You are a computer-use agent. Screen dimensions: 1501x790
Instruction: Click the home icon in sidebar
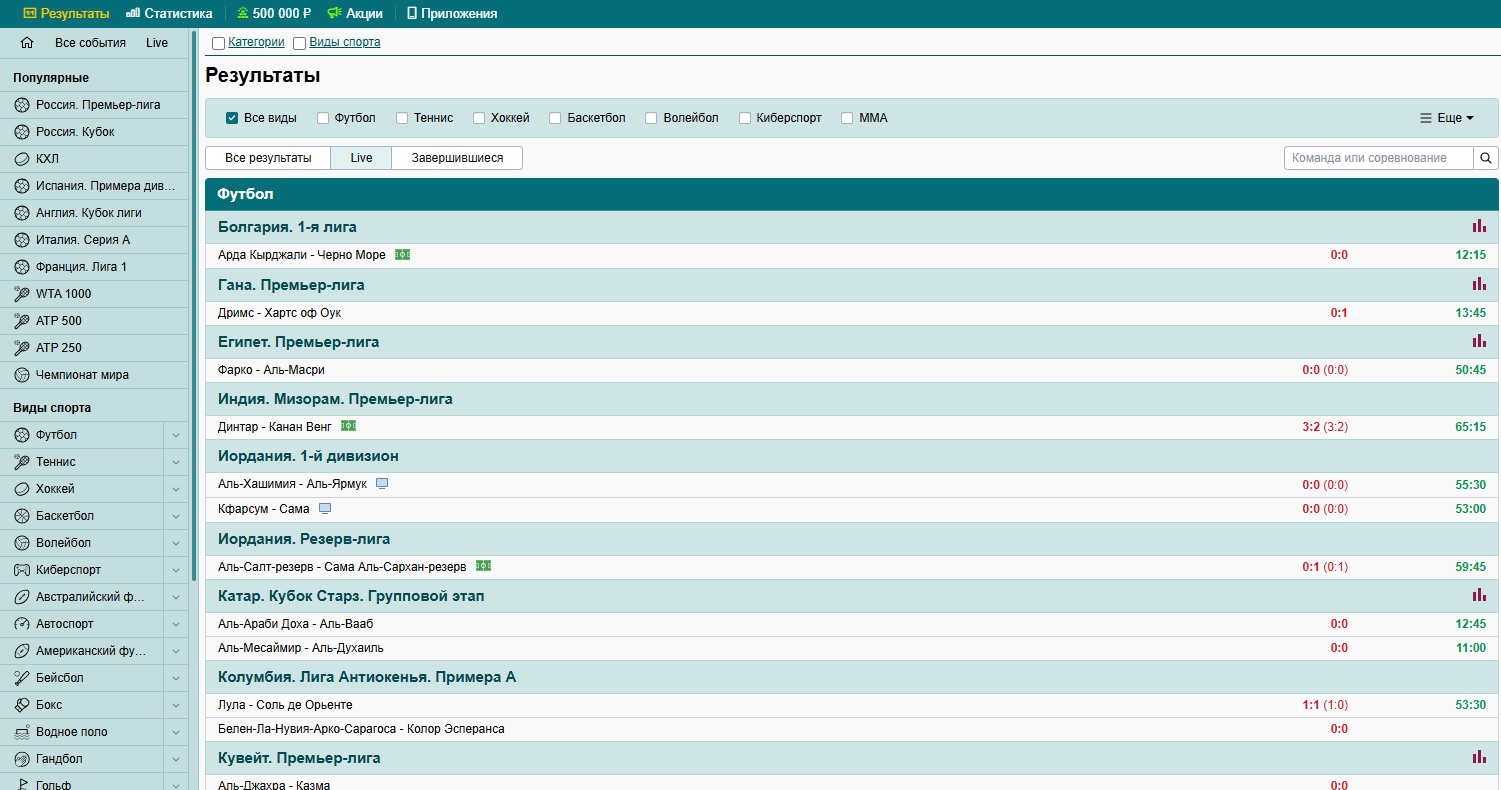27,43
